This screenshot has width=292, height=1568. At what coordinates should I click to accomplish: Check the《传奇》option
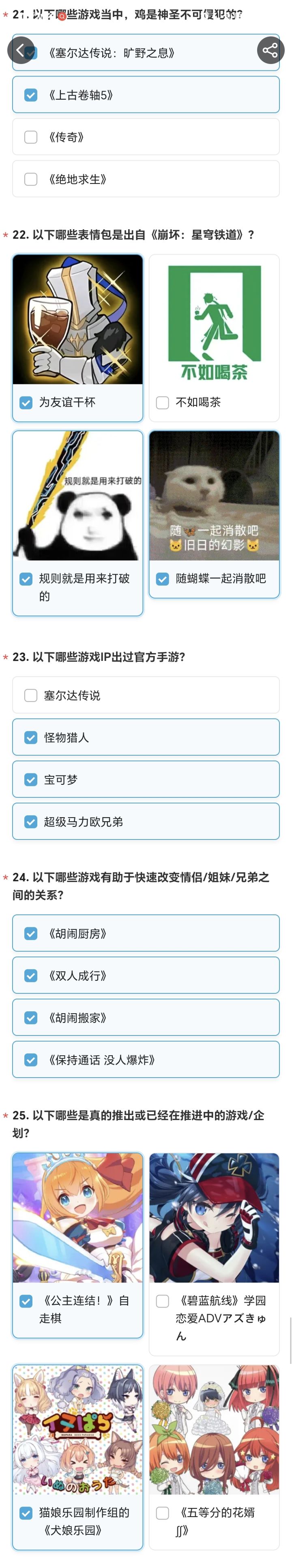30,137
